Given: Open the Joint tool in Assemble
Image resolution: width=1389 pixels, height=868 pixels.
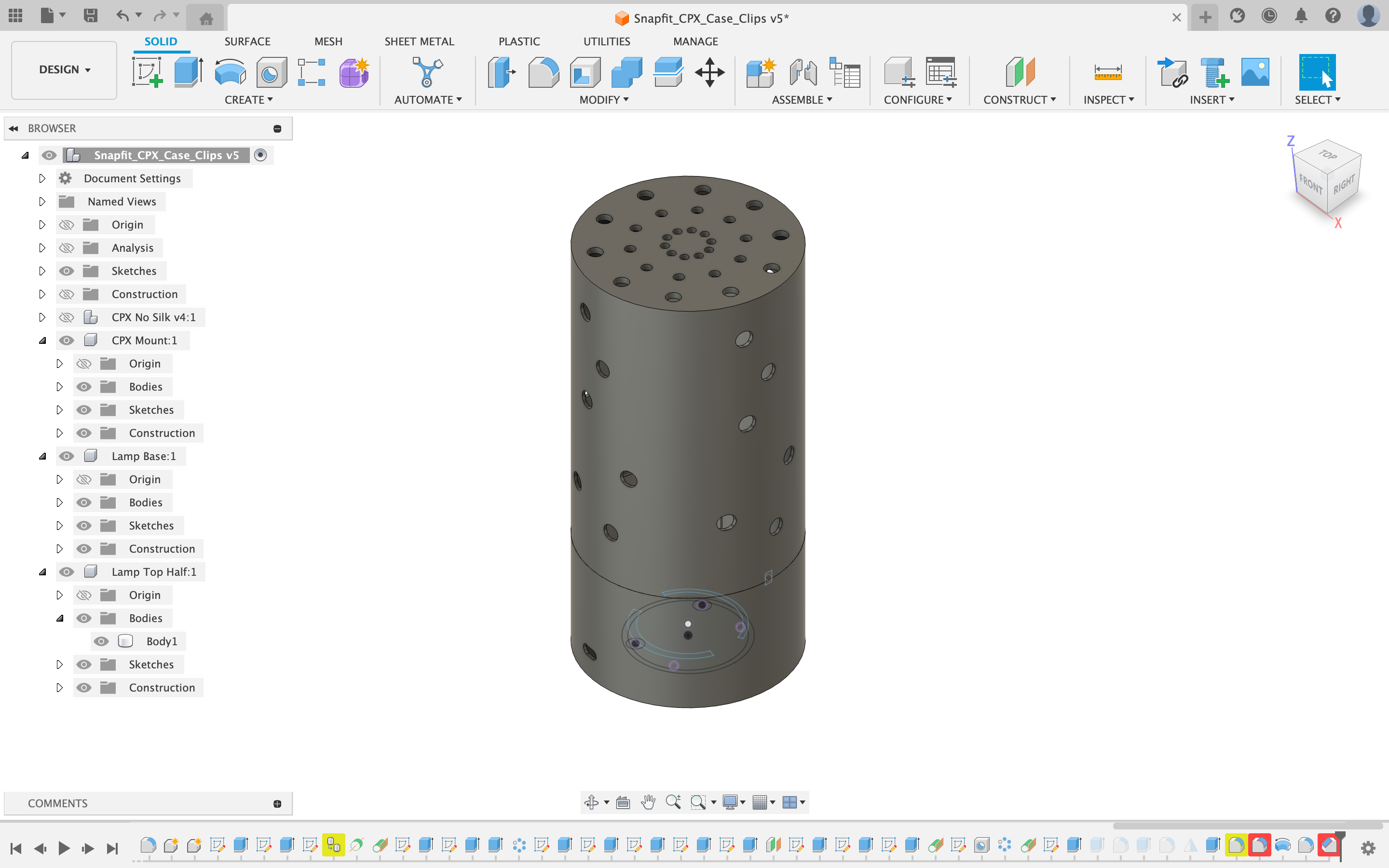Looking at the screenshot, I should point(803,72).
